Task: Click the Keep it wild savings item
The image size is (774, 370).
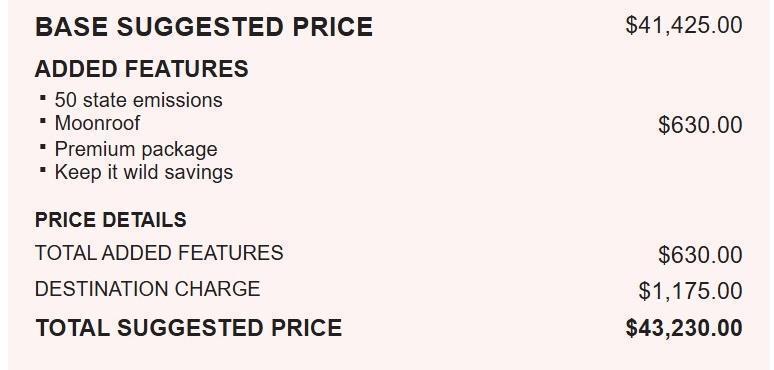Action: (x=144, y=172)
